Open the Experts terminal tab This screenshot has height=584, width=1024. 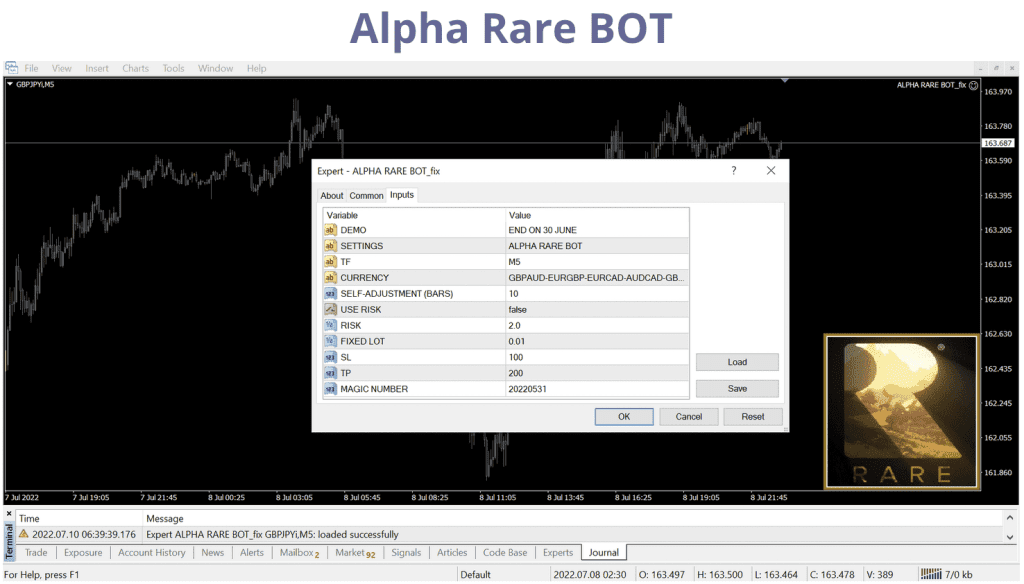point(558,553)
